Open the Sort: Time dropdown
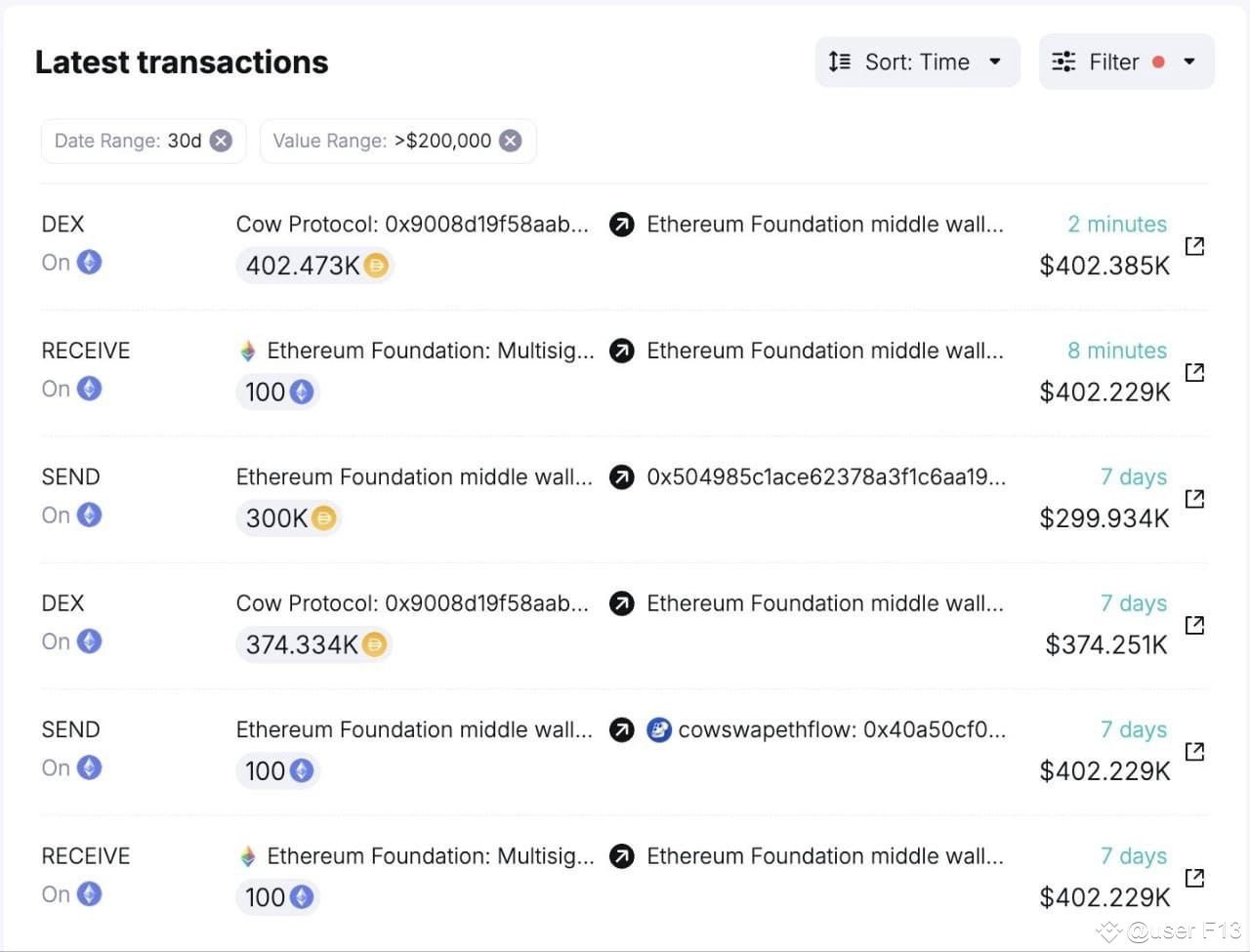1250x952 pixels. pyautogui.click(x=995, y=62)
